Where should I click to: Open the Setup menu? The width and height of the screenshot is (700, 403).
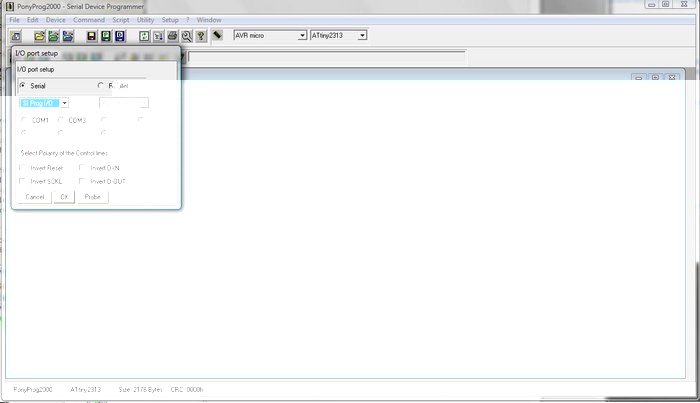coord(170,20)
